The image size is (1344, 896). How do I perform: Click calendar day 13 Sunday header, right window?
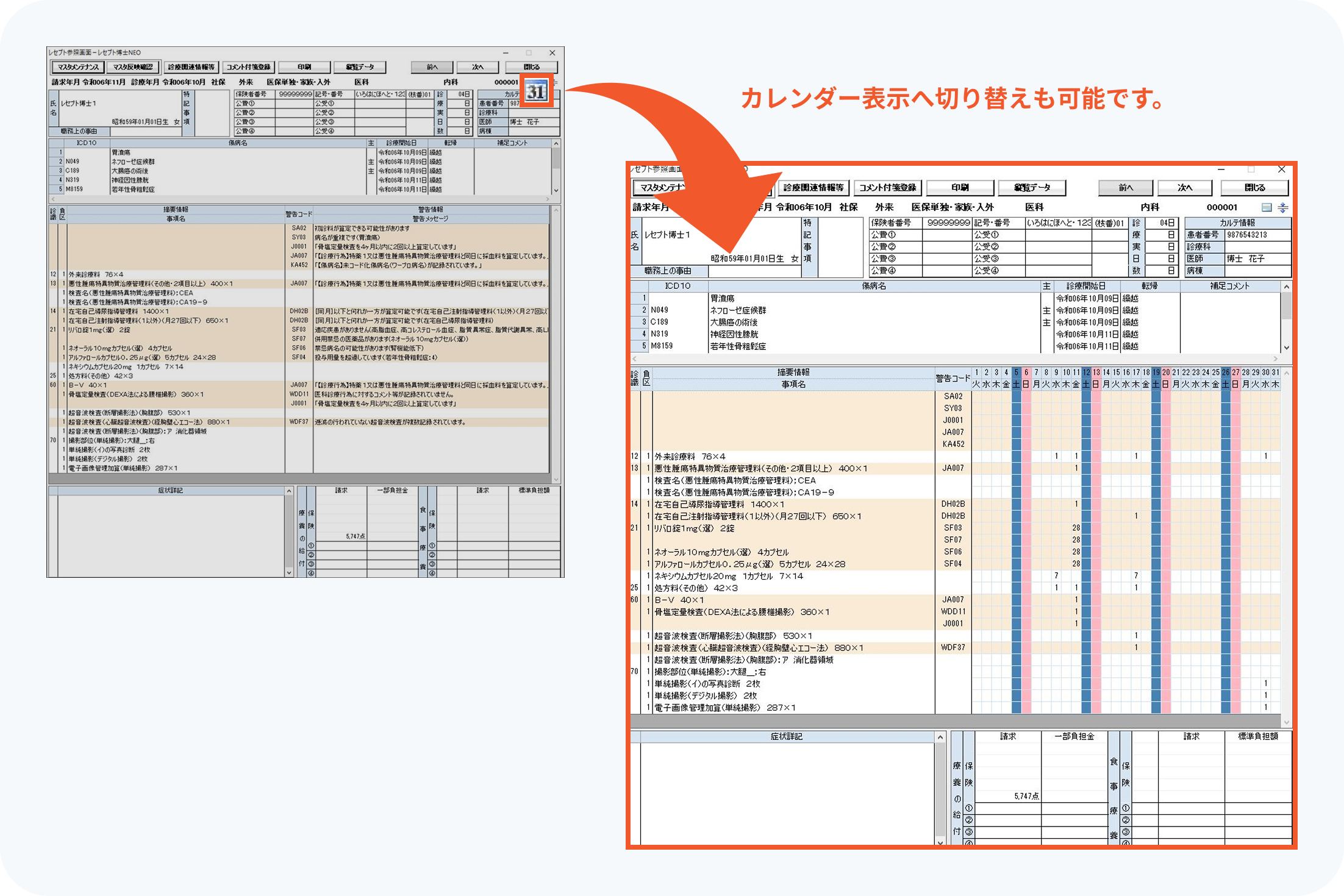click(1096, 379)
